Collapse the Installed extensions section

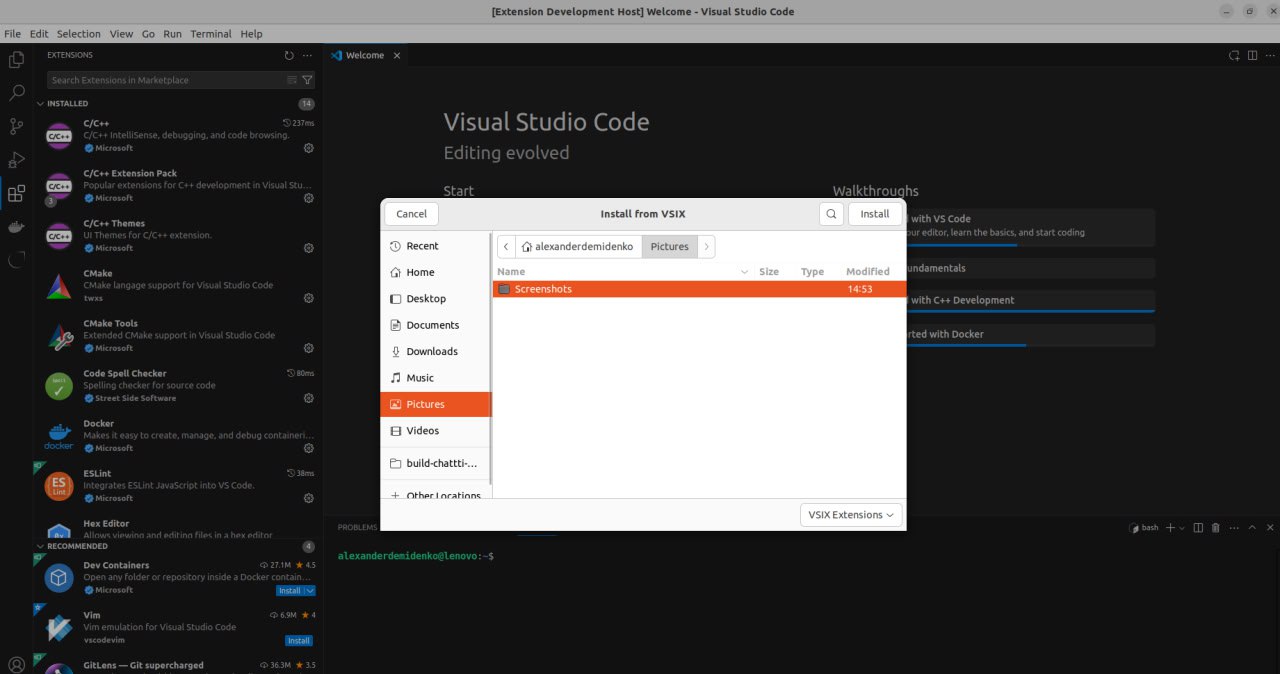point(41,104)
